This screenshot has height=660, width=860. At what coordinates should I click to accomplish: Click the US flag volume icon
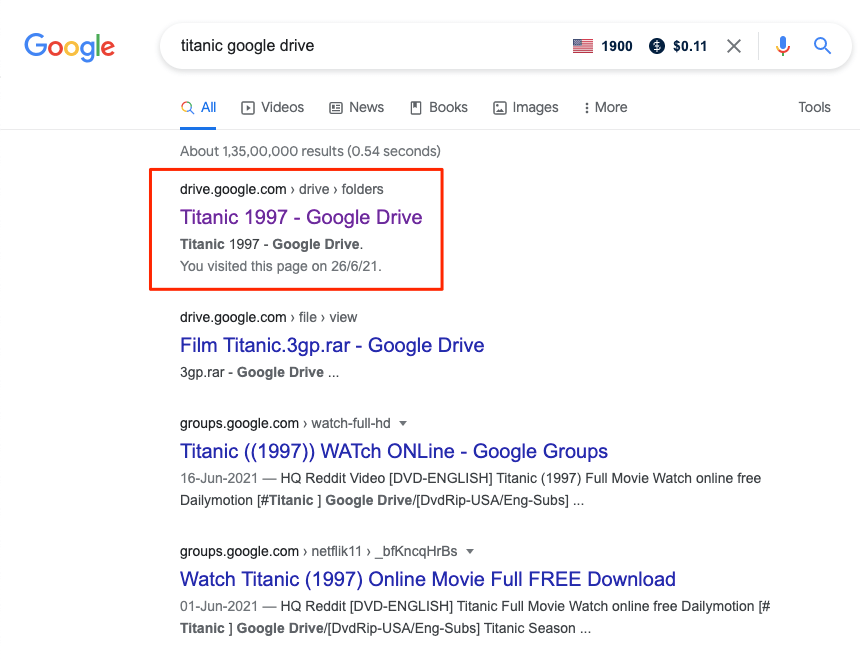point(582,46)
